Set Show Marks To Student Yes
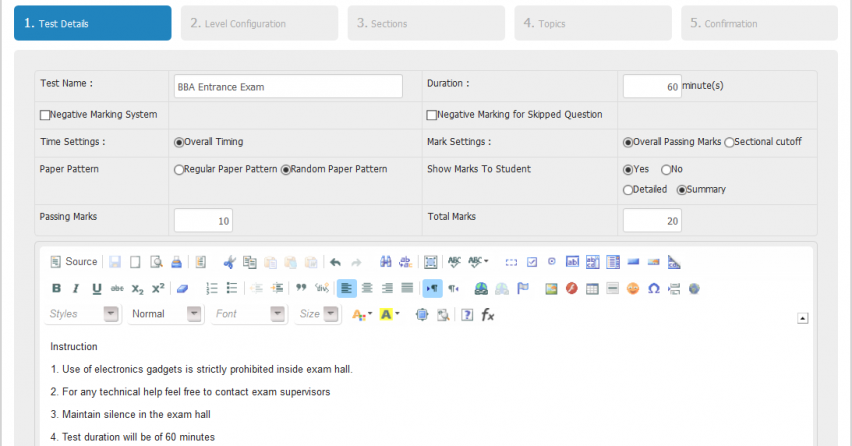 (628, 169)
